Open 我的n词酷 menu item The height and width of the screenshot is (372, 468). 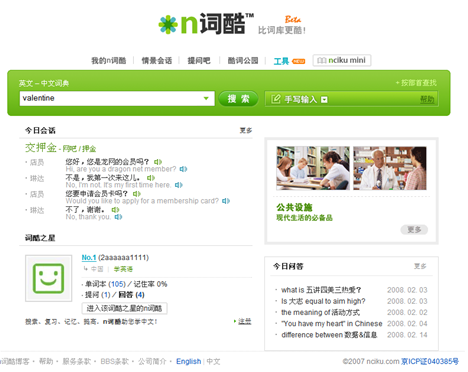pos(109,61)
